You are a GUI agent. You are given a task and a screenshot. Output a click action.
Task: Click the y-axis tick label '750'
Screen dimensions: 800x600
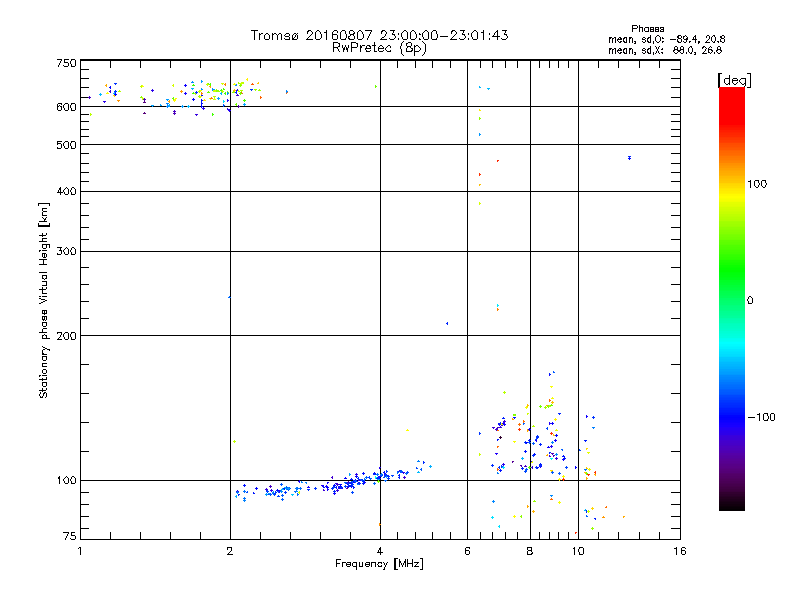point(66,63)
